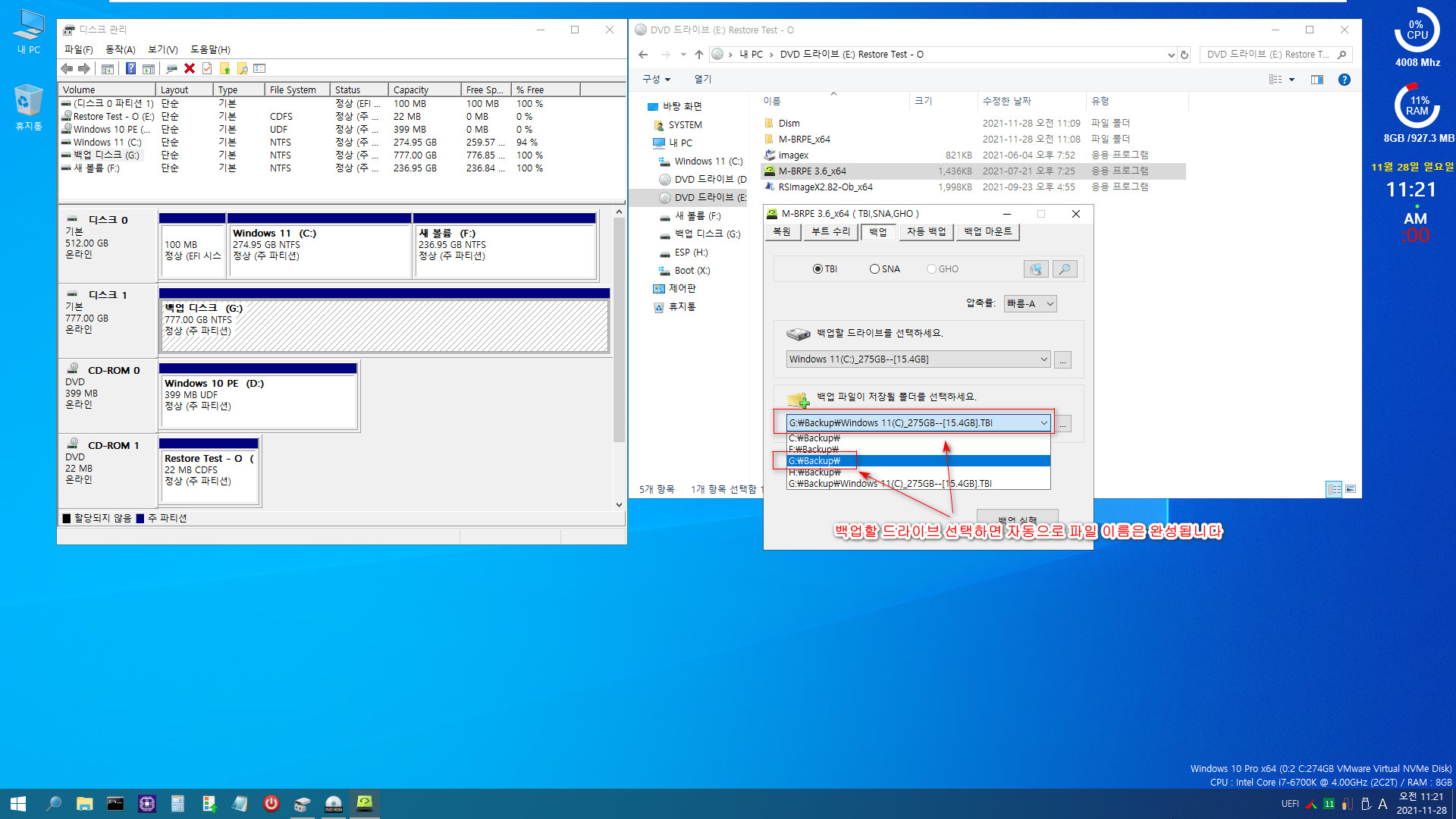
Task: Click the Up arrow in Explorer navigation
Action: [x=699, y=55]
